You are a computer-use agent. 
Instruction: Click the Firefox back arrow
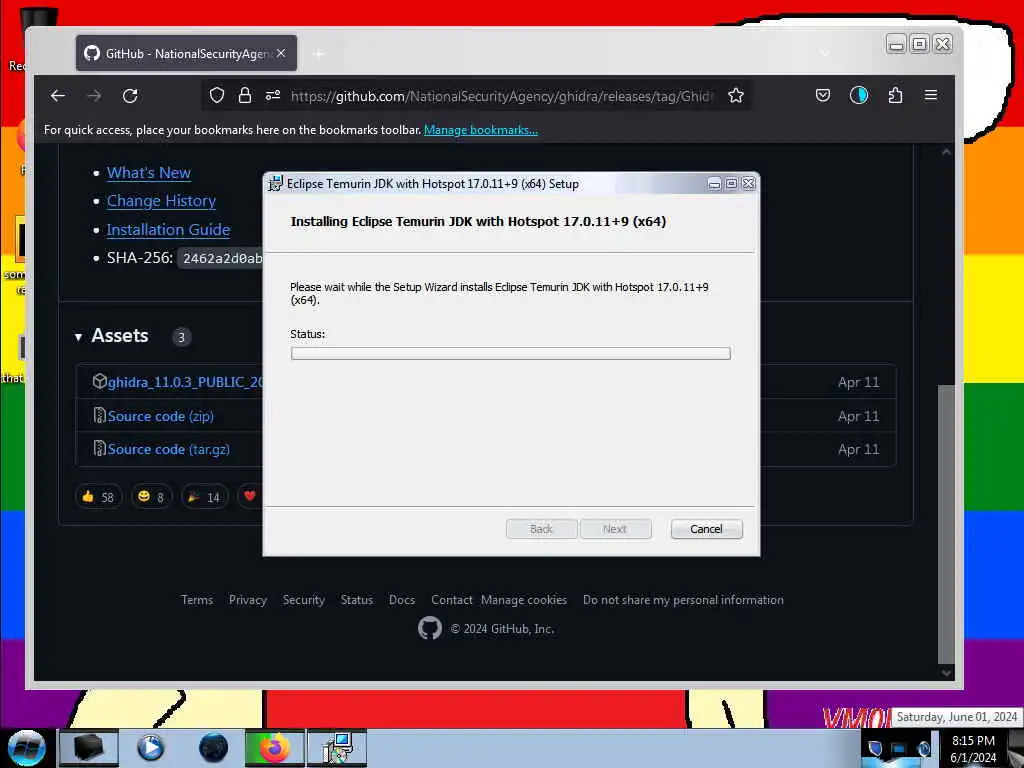point(57,96)
